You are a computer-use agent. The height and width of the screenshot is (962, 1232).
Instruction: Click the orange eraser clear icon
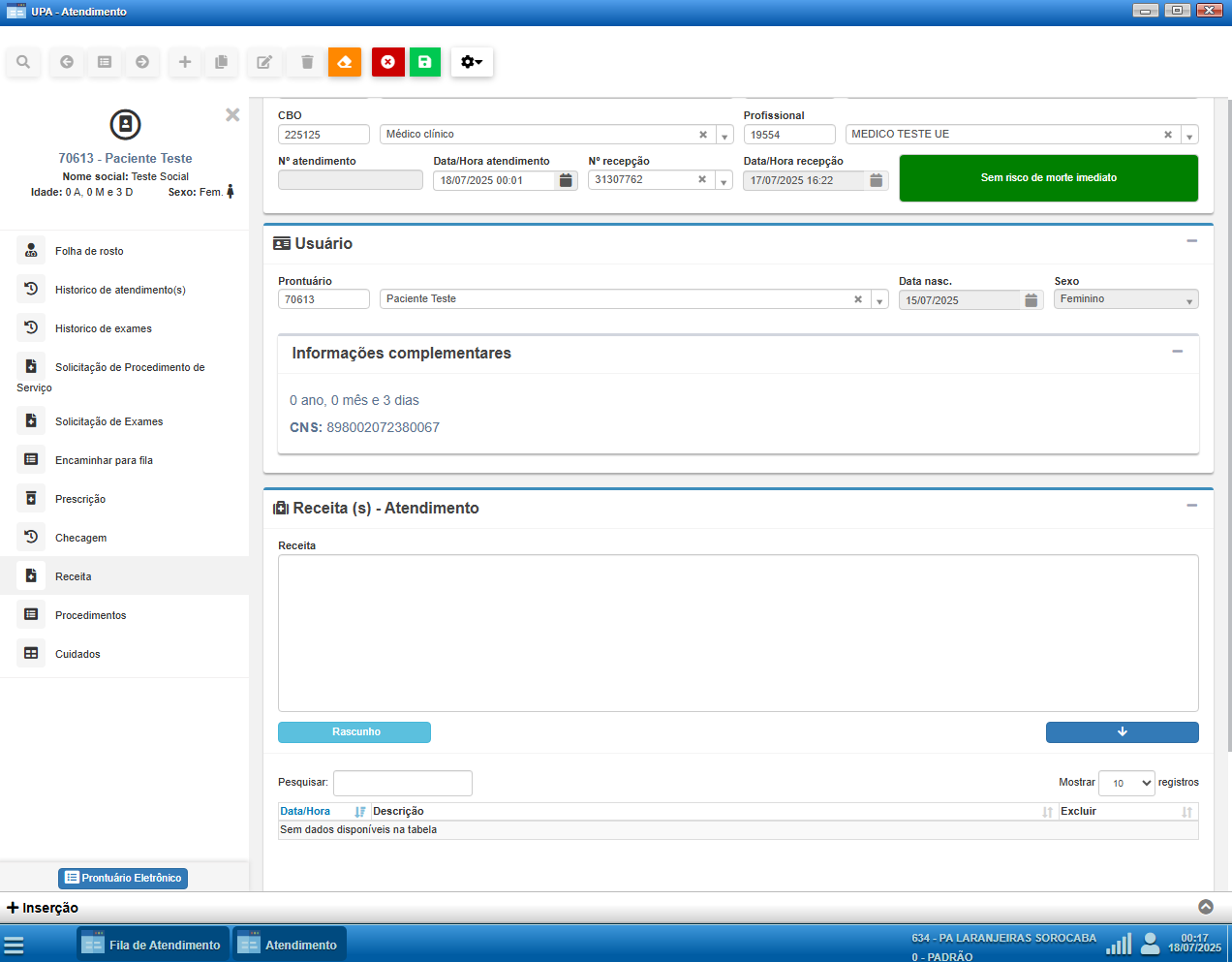coord(345,62)
